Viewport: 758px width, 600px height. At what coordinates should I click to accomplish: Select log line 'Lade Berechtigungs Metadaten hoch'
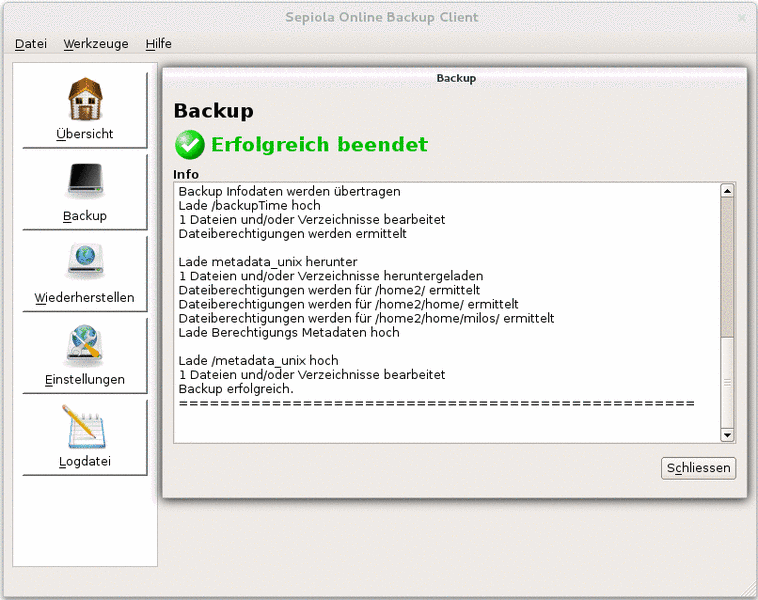coord(289,333)
